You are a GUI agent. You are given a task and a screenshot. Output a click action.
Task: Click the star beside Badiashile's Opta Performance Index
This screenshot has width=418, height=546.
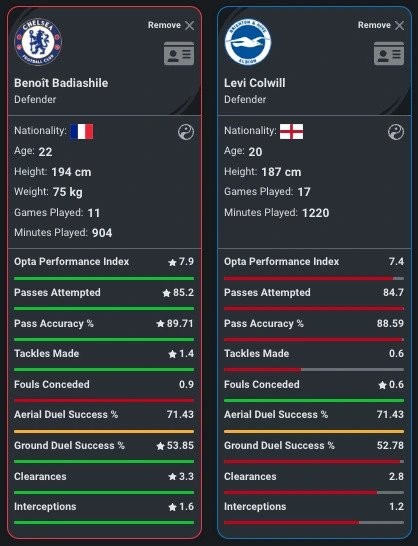[172, 262]
